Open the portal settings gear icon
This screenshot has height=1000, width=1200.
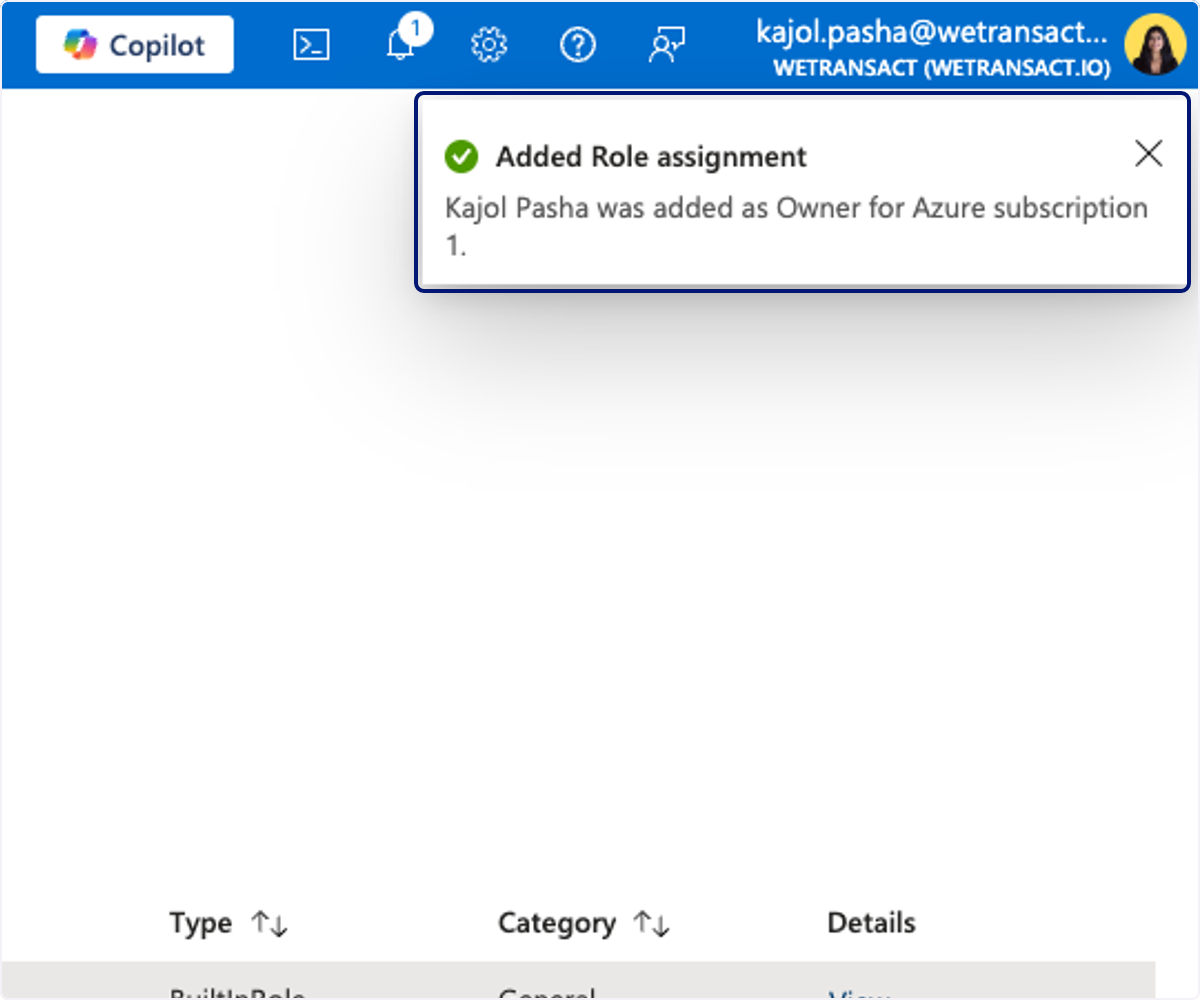489,45
